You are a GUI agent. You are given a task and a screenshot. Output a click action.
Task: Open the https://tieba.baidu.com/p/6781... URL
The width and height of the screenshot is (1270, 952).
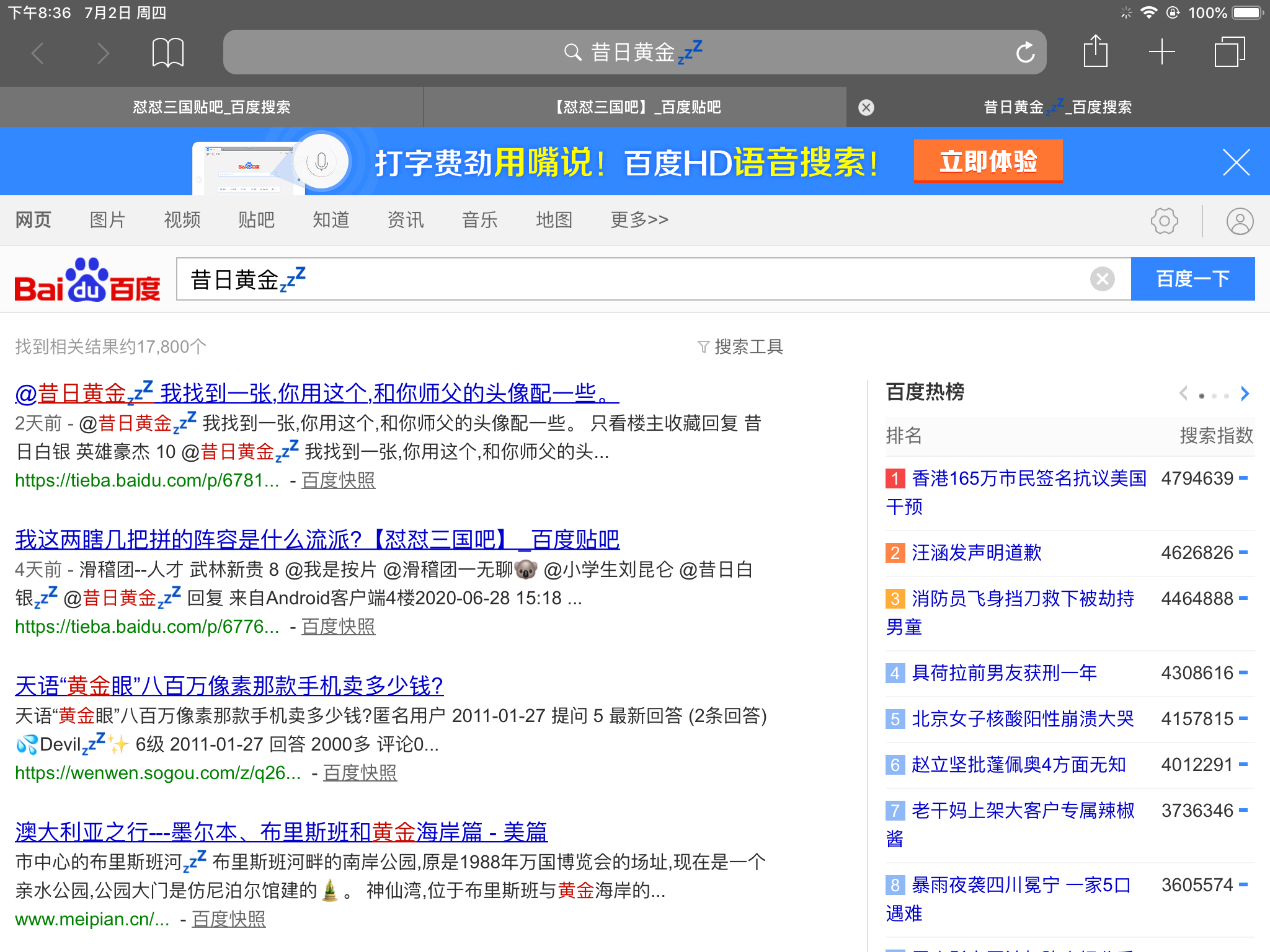click(147, 480)
